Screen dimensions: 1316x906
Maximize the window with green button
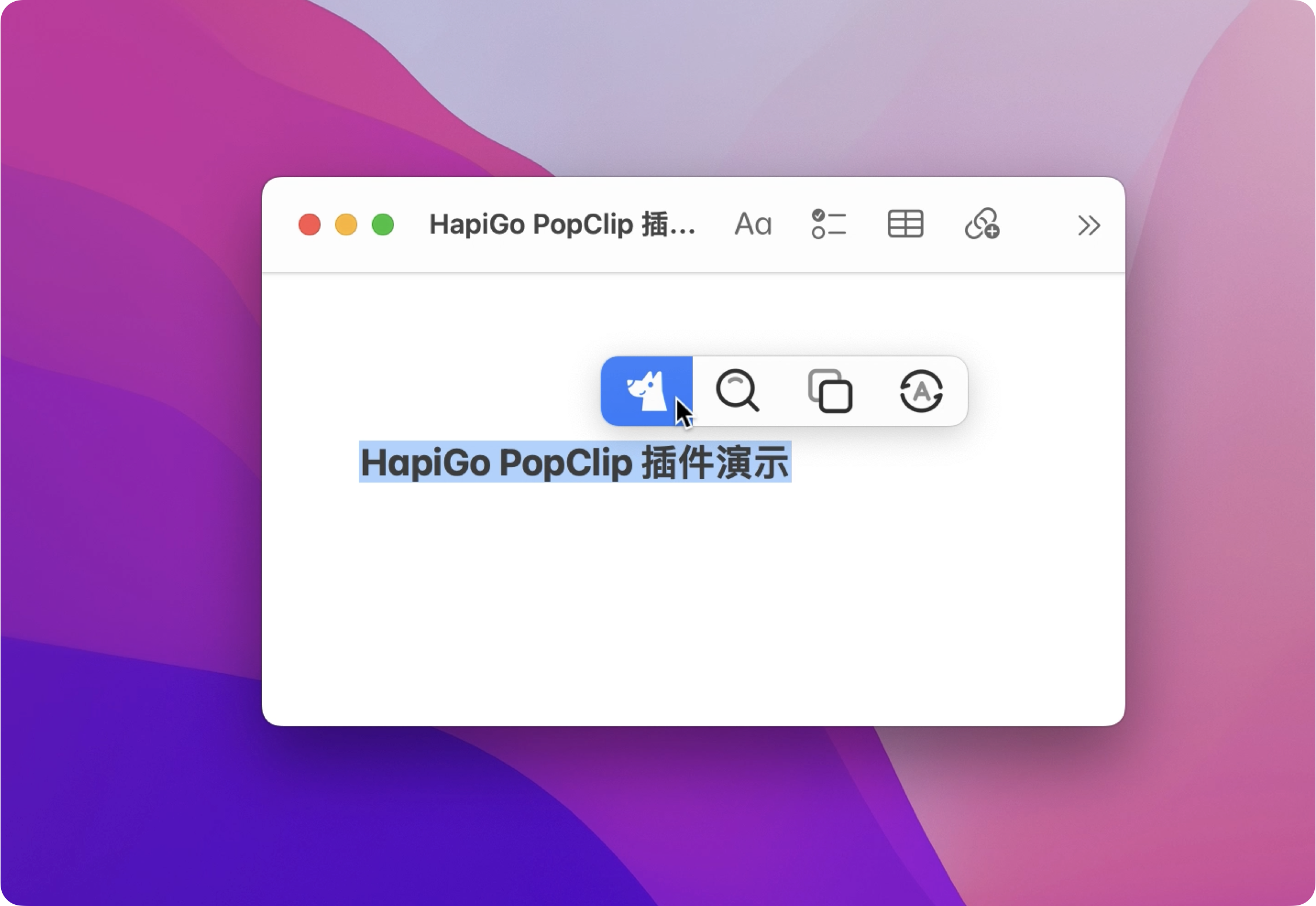tap(383, 225)
